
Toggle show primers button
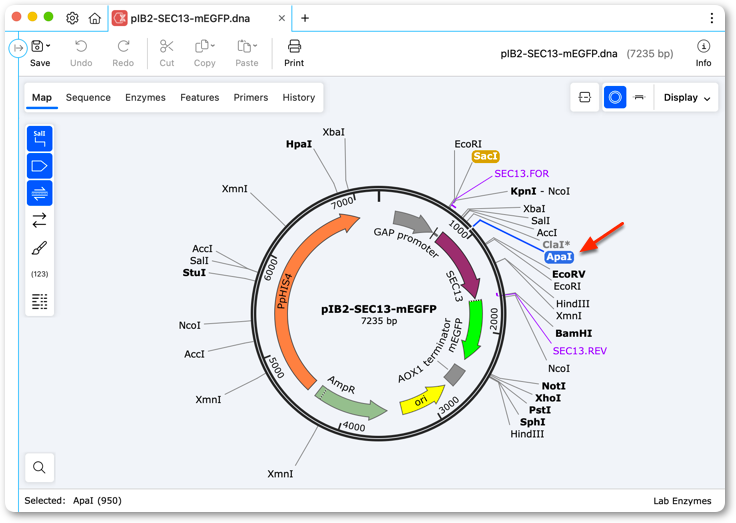coord(39,193)
